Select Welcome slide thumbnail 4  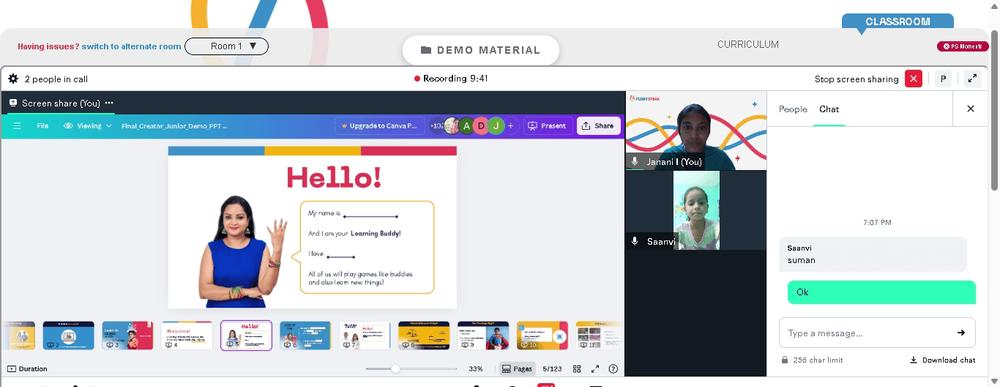point(187,335)
